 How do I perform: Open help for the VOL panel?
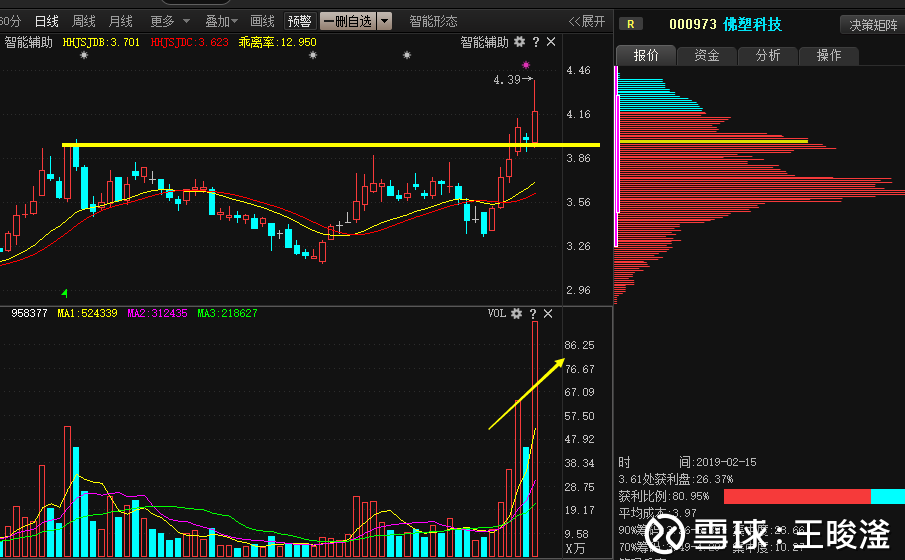tap(533, 313)
